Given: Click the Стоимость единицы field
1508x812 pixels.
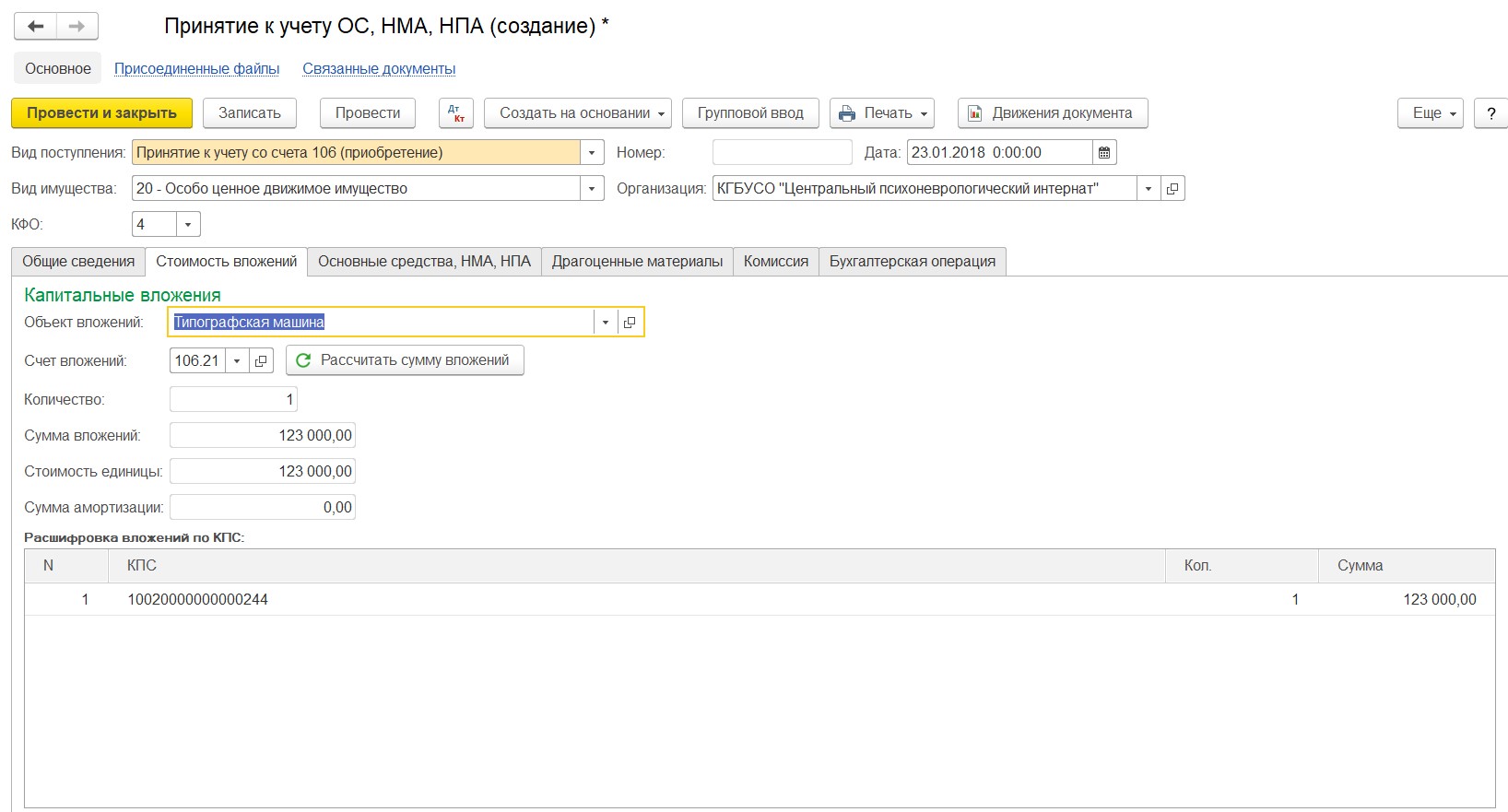Looking at the screenshot, I should click(x=263, y=472).
